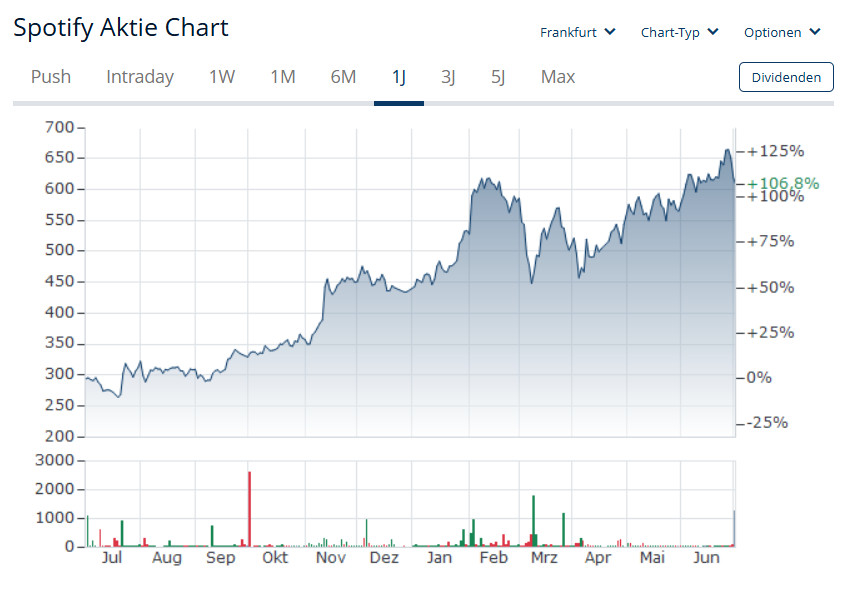The width and height of the screenshot is (845, 591).
Task: Click the 700 price axis label
Action: (59, 127)
